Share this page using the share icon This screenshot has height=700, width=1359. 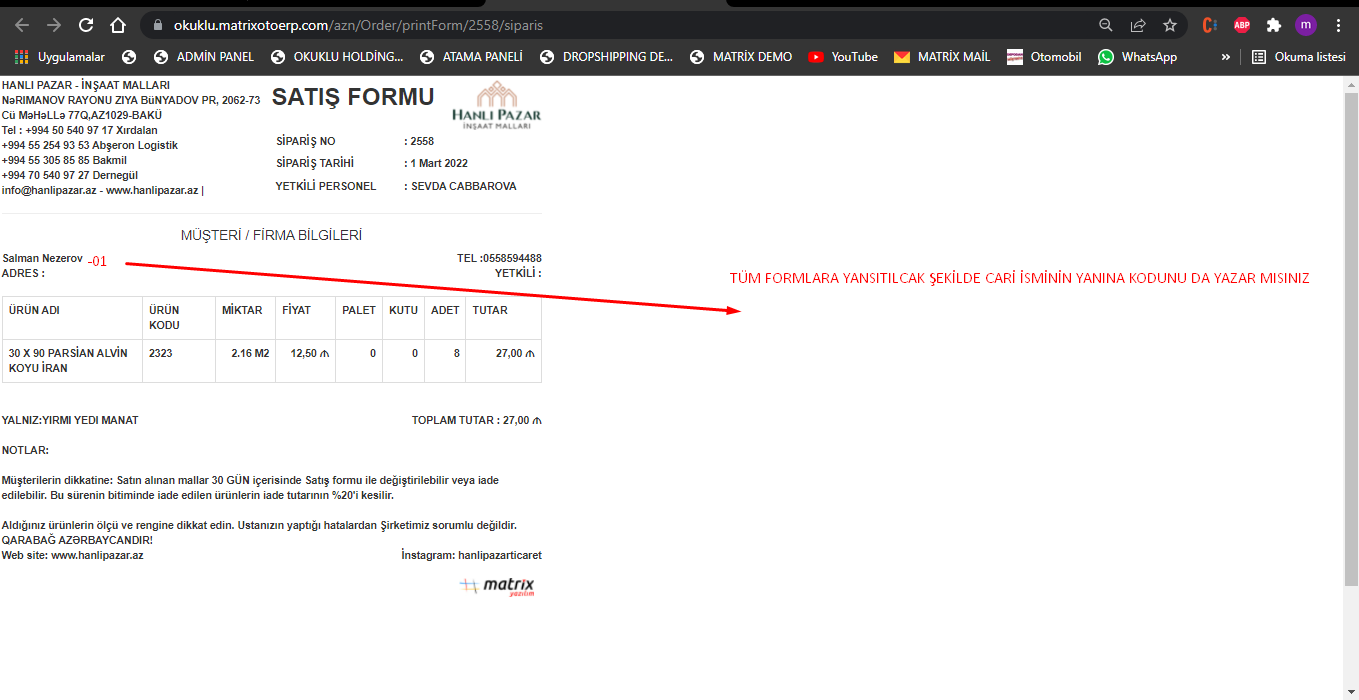(x=1138, y=25)
